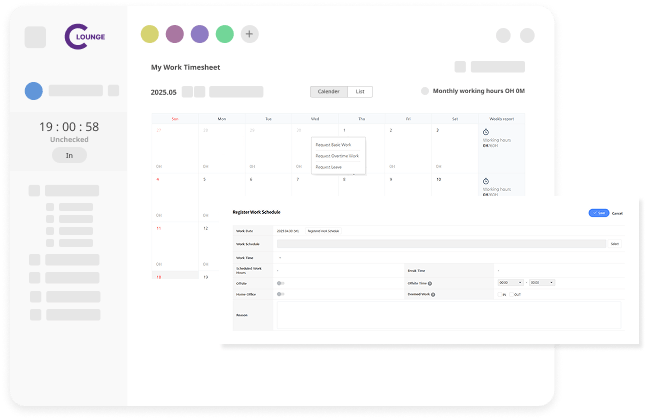Viewport: 646px width, 420px height.
Task: Check the OUT checkbox for Deemed Work
Action: coord(511,294)
